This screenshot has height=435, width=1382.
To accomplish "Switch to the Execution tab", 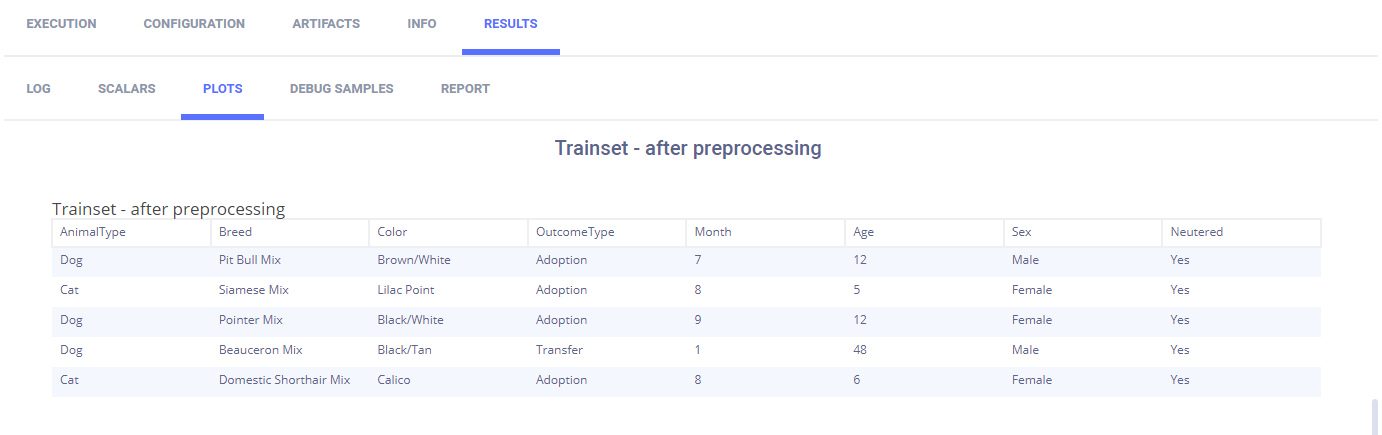I will click(x=61, y=24).
